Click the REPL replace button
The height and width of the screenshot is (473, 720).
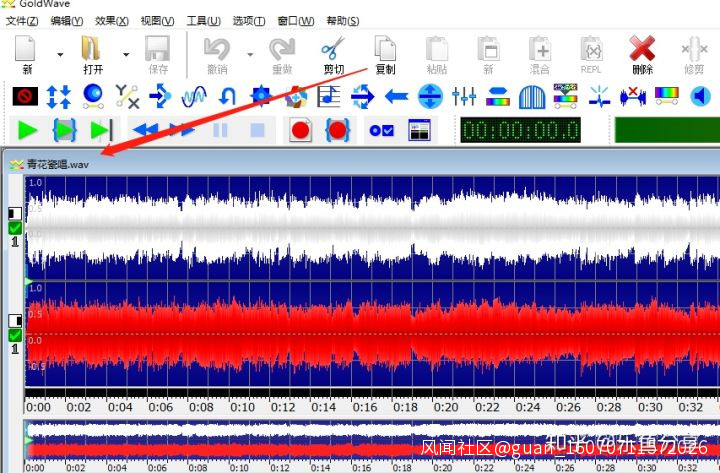pyautogui.click(x=591, y=55)
